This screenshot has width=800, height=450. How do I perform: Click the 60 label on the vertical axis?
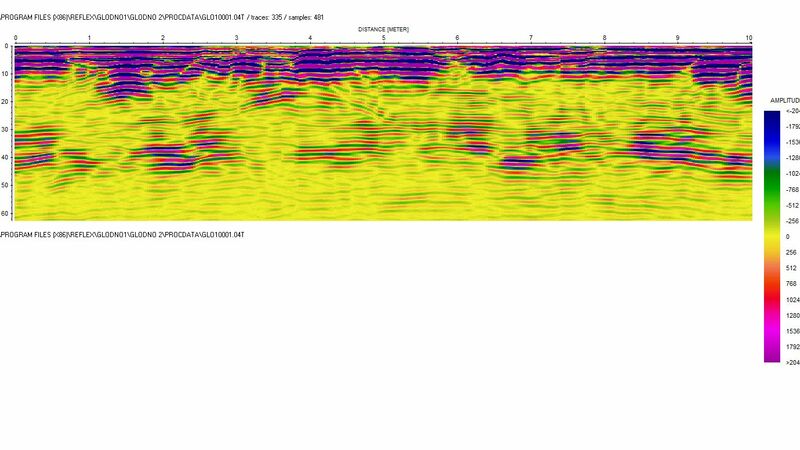tap(5, 213)
